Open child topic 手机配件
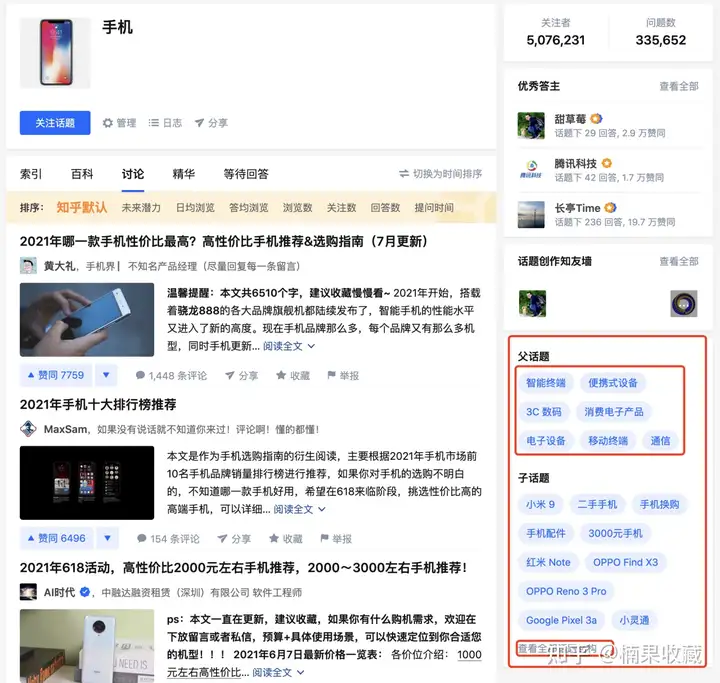Viewport: 720px width, 683px height. point(546,533)
